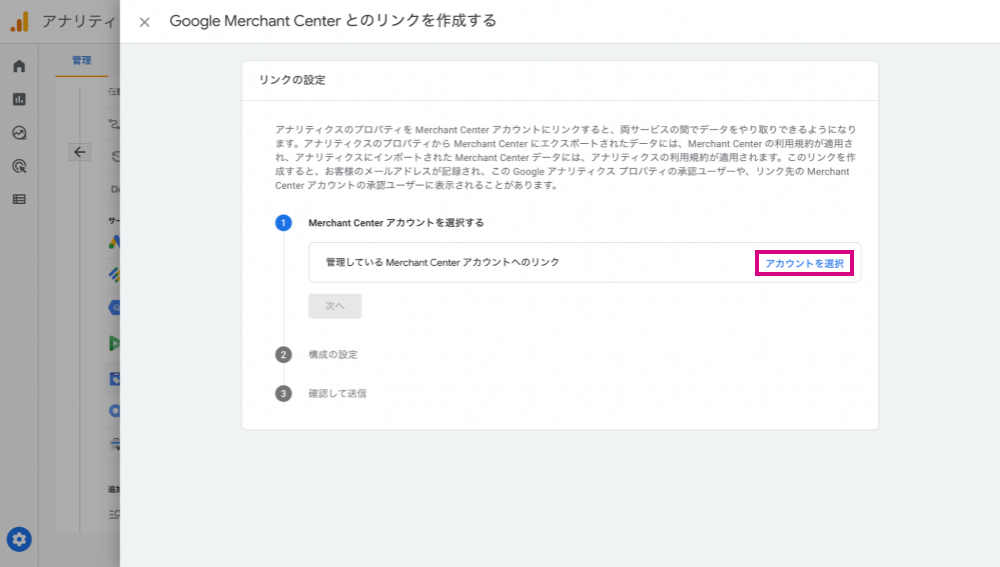Image resolution: width=1000 pixels, height=567 pixels.
Task: Close the Merchant Center link dialog
Action: click(145, 22)
